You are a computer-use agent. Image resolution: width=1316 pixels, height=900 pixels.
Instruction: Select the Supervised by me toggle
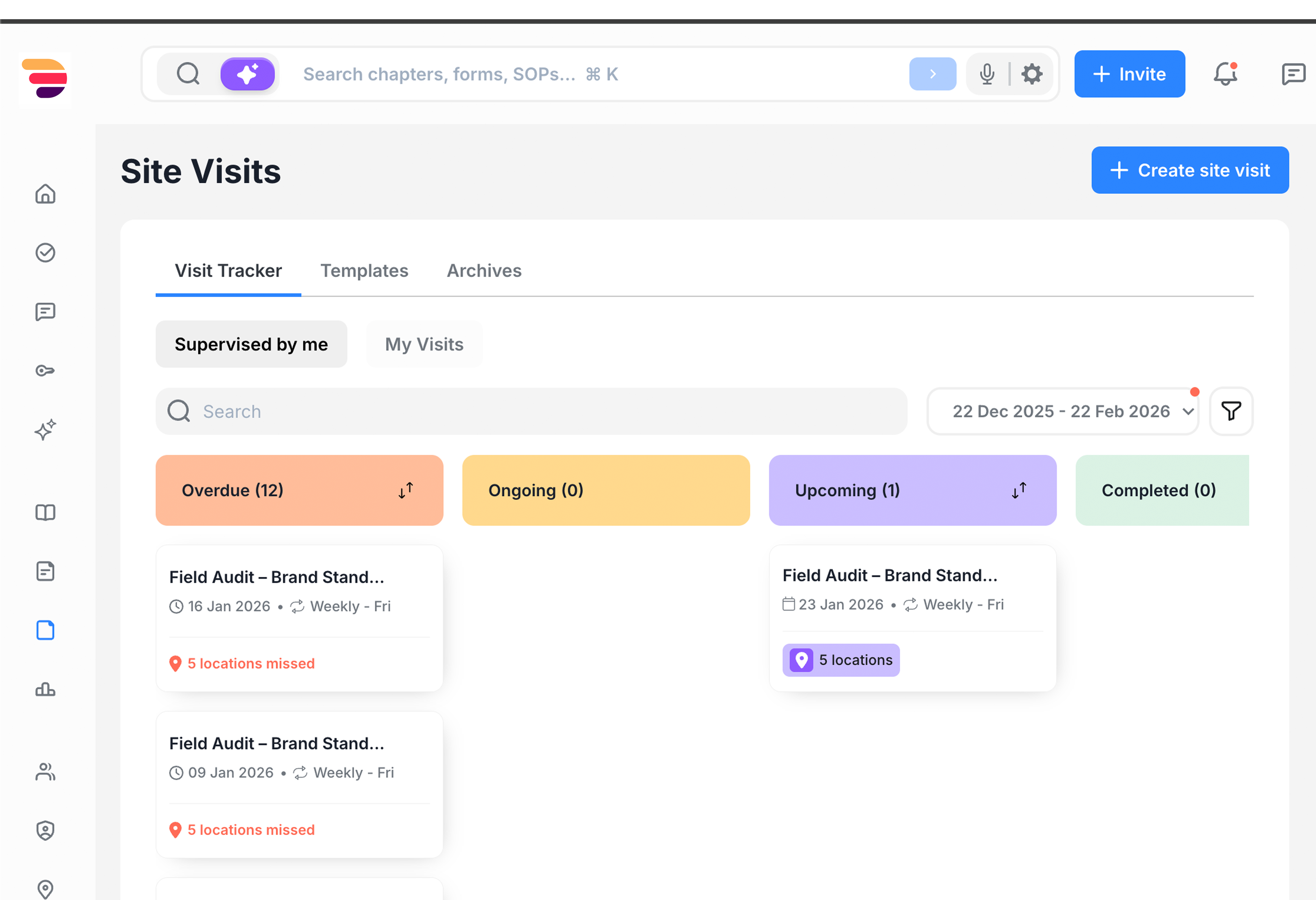[x=251, y=344]
